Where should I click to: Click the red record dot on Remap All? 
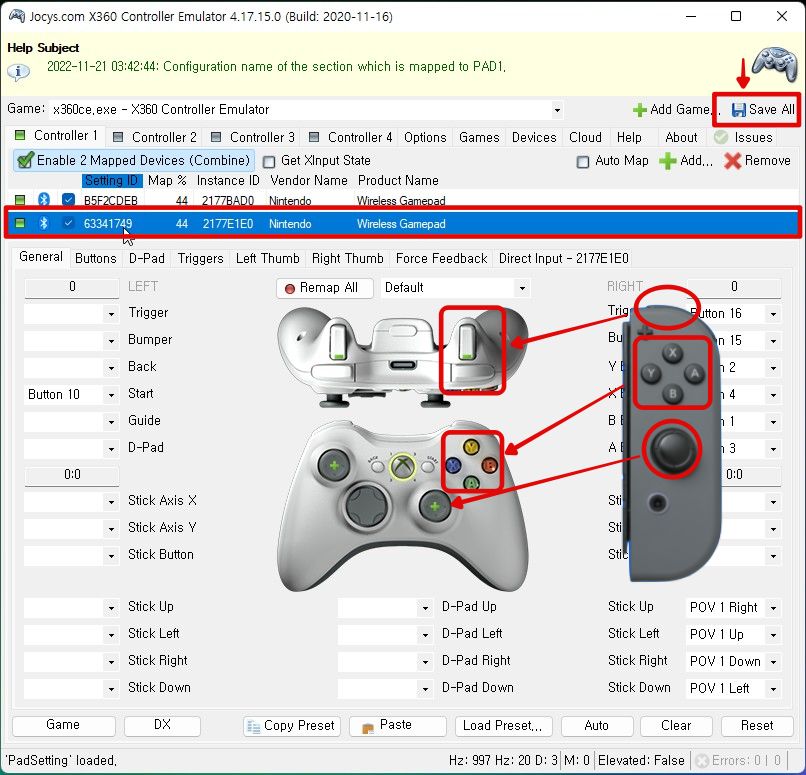point(289,288)
